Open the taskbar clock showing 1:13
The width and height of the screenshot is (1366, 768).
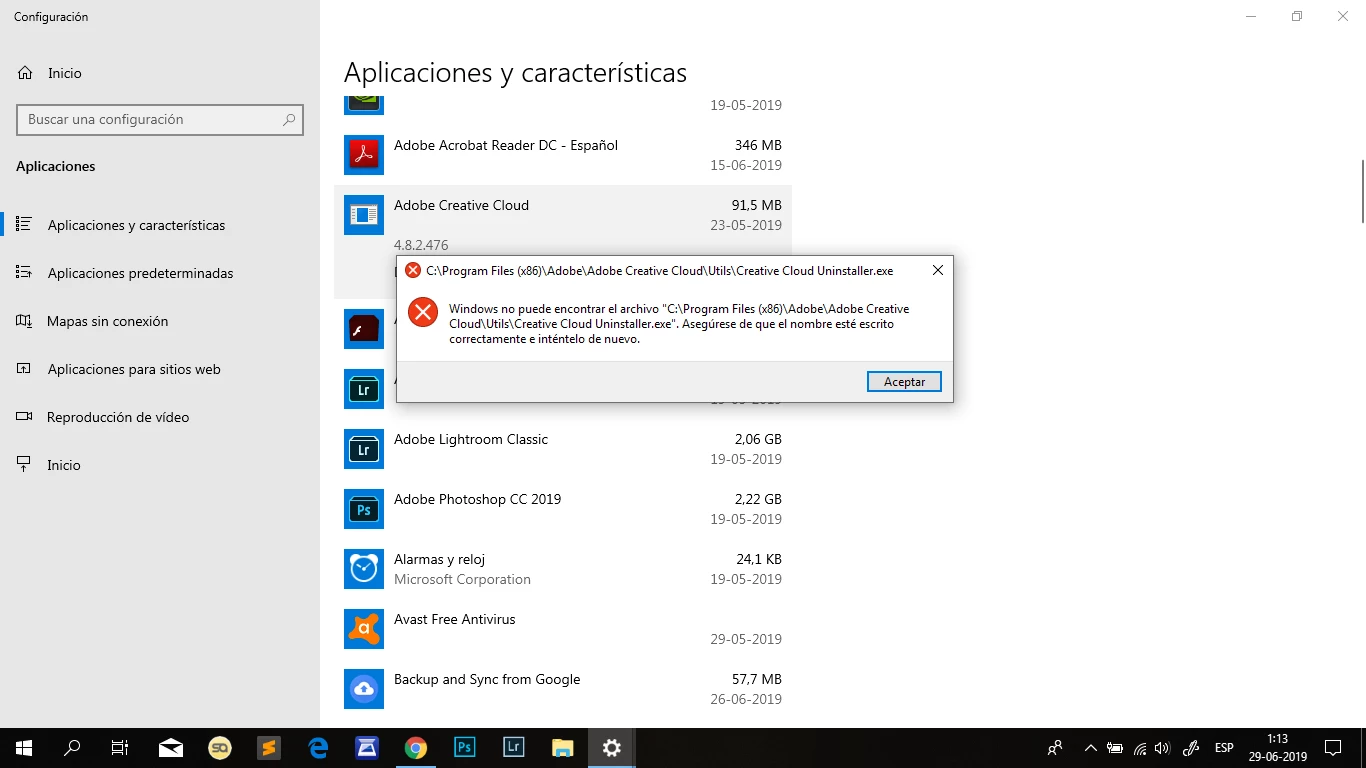coord(1278,748)
